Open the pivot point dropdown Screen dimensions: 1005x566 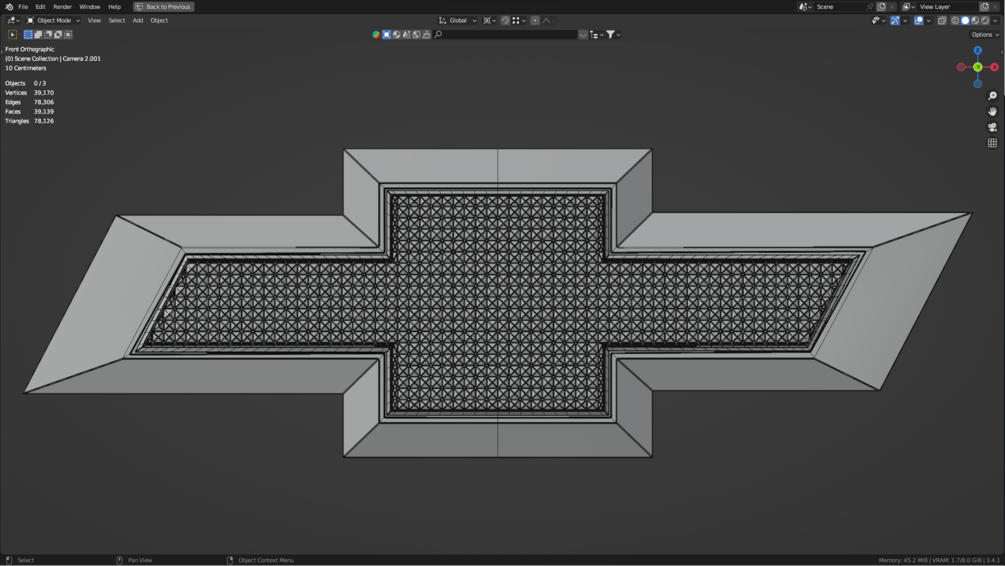coord(489,21)
